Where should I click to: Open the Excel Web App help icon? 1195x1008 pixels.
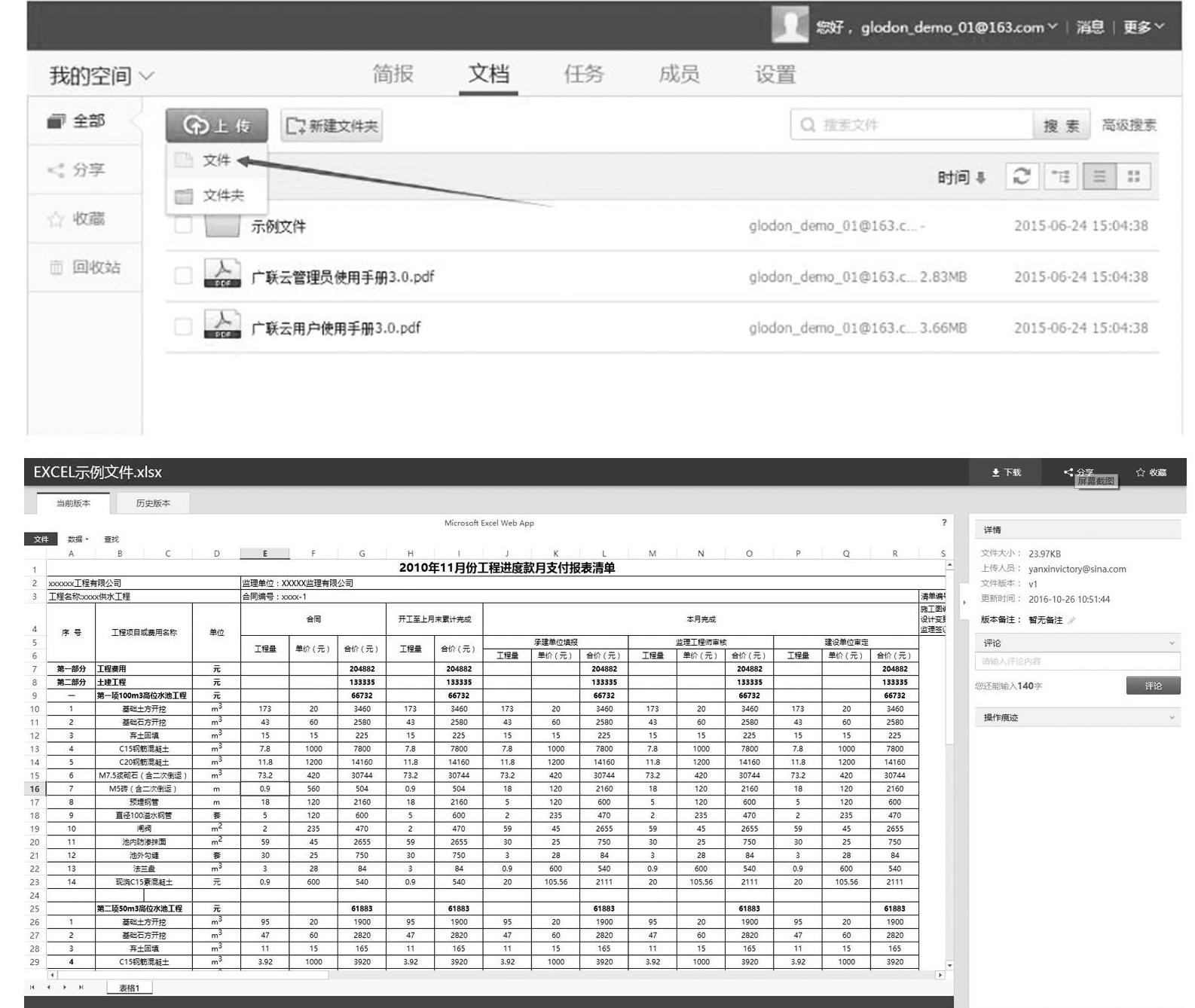pyautogui.click(x=944, y=522)
